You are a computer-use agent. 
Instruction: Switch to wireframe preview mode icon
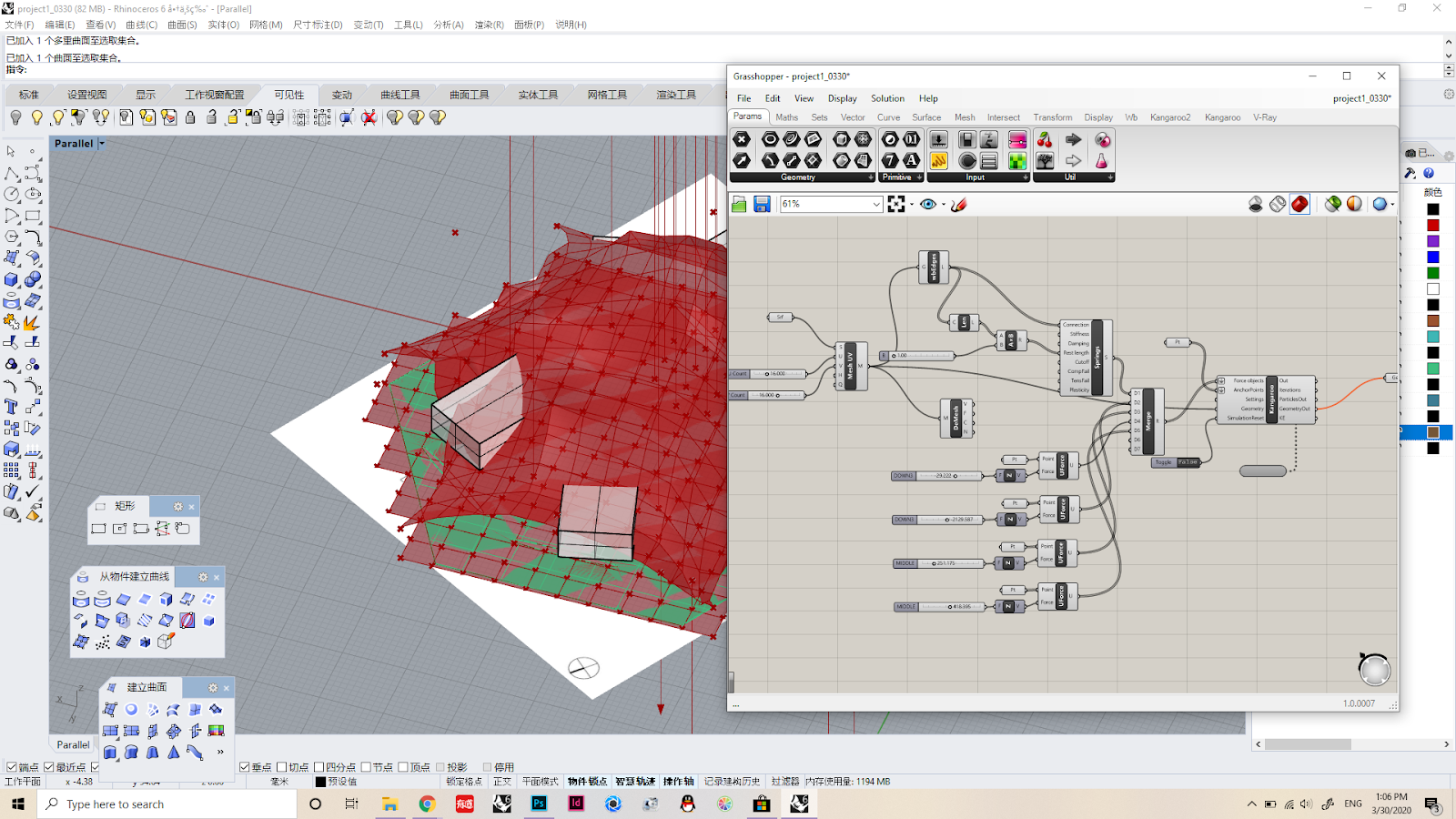1277,203
